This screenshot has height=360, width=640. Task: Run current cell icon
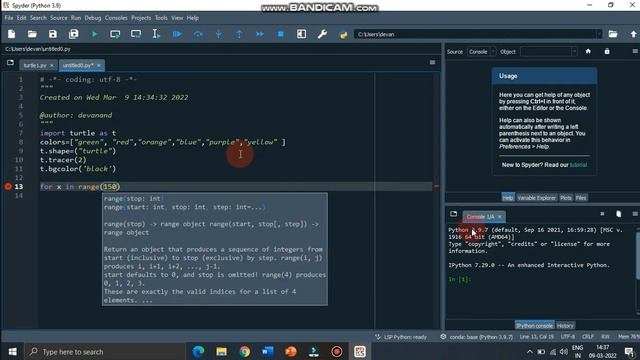click(x=115, y=34)
